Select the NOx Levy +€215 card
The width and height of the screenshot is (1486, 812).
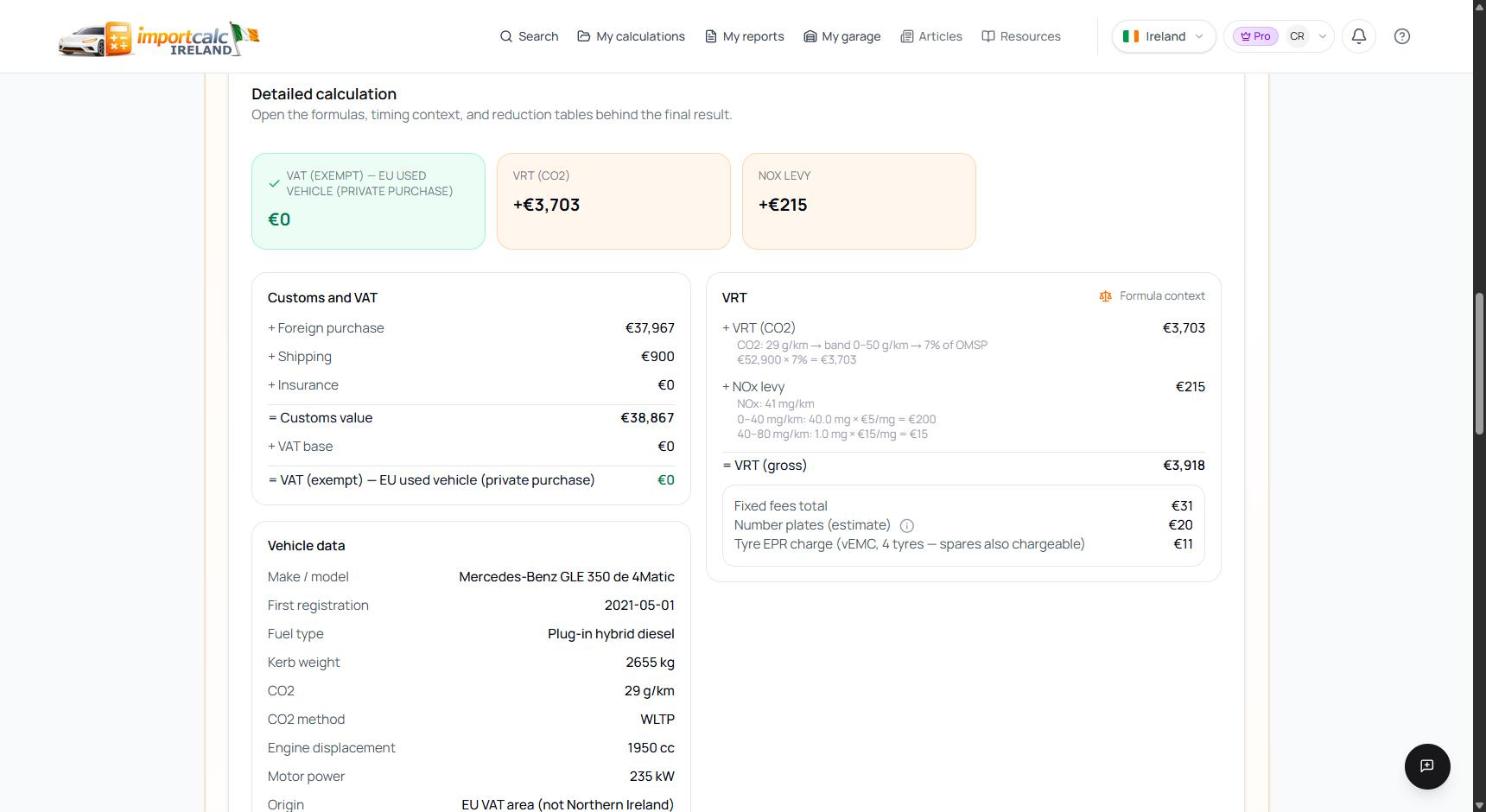click(x=859, y=201)
